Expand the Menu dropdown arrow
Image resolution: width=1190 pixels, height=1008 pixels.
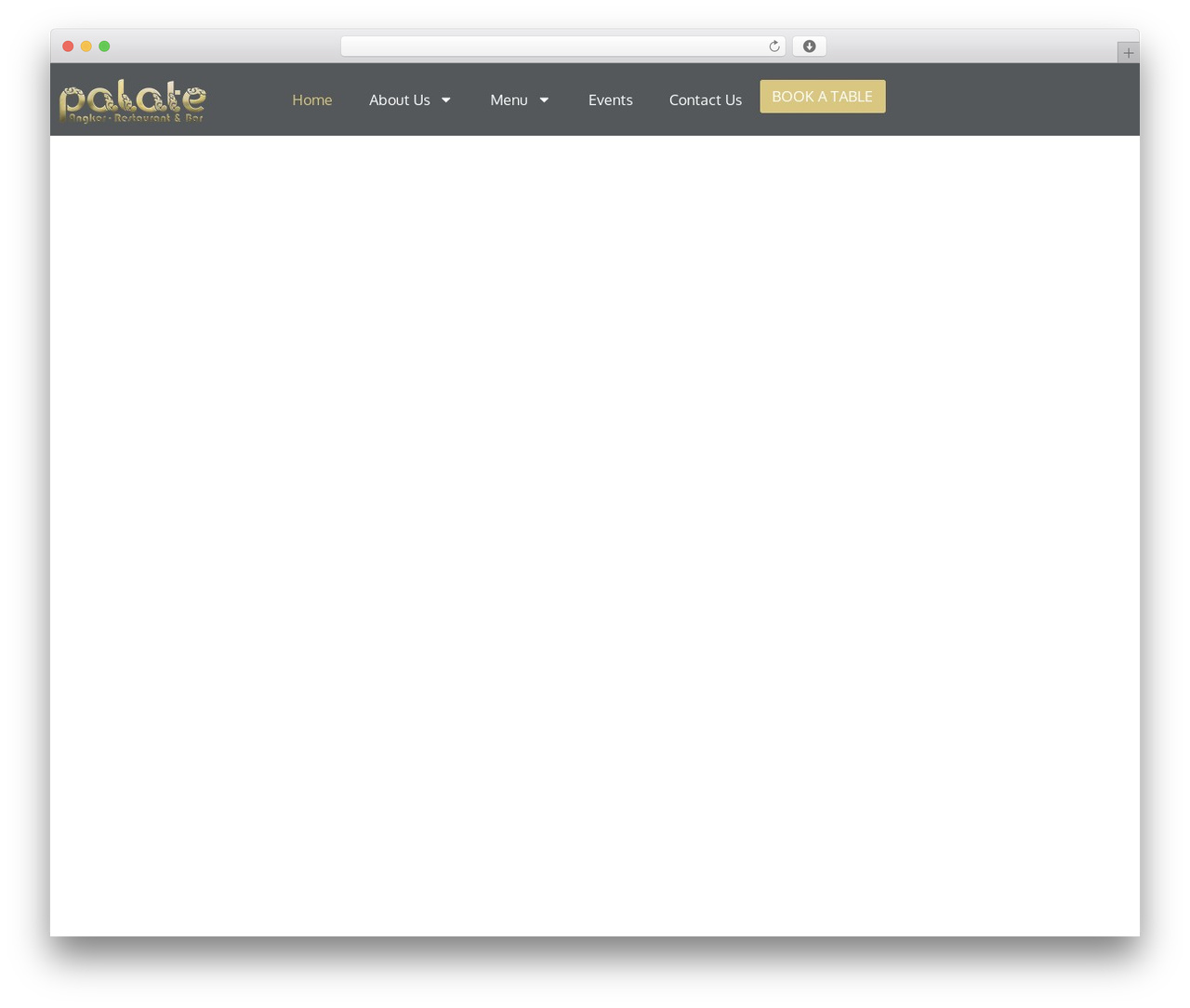(x=545, y=99)
